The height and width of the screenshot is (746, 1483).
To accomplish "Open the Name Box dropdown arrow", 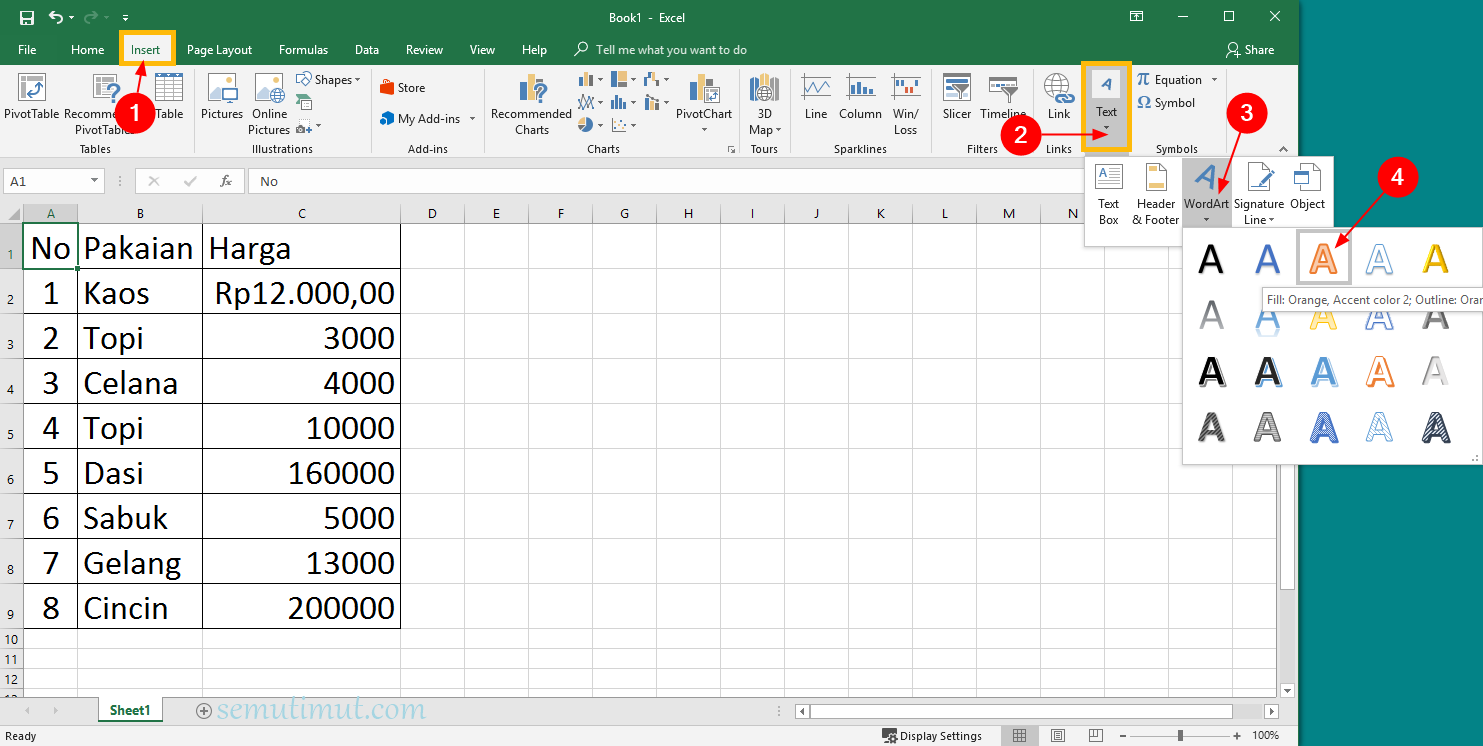I will tap(95, 181).
